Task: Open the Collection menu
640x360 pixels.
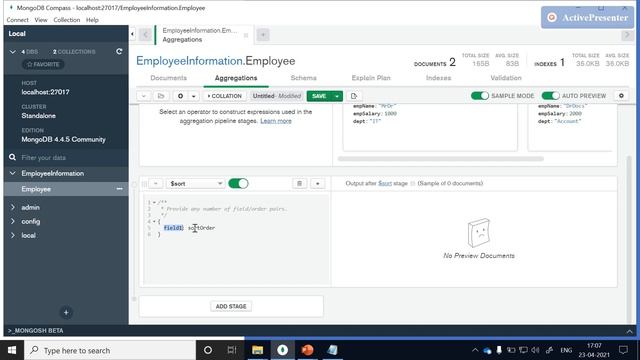Action: pos(67,20)
